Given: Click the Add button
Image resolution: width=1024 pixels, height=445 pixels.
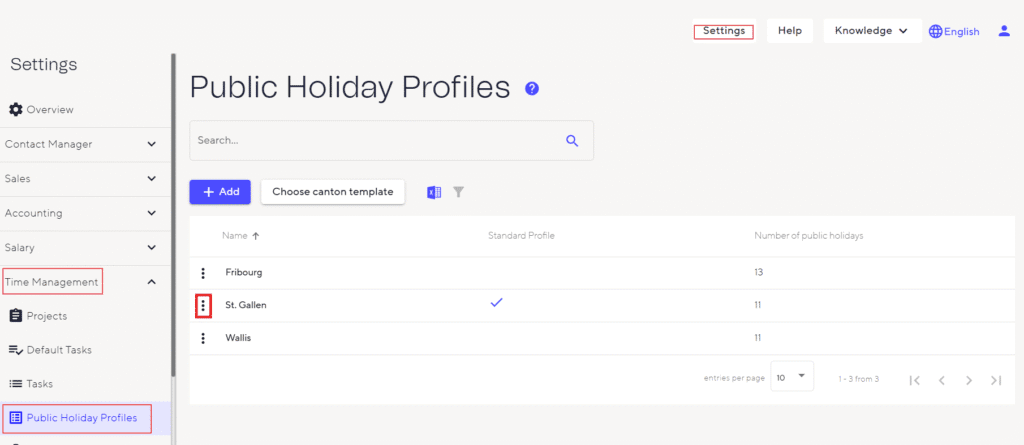Looking at the screenshot, I should tap(220, 192).
